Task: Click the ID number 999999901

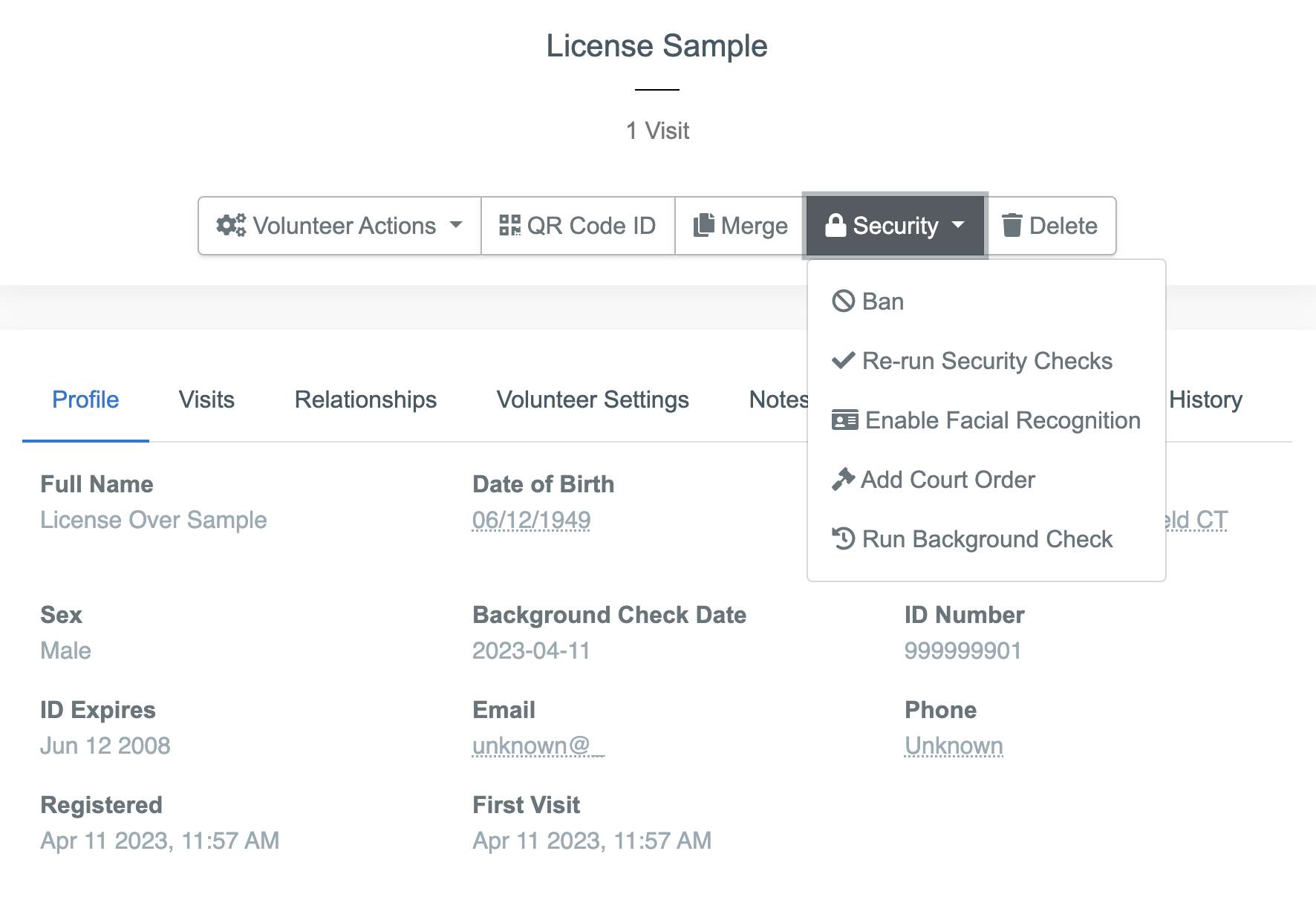Action: (962, 650)
